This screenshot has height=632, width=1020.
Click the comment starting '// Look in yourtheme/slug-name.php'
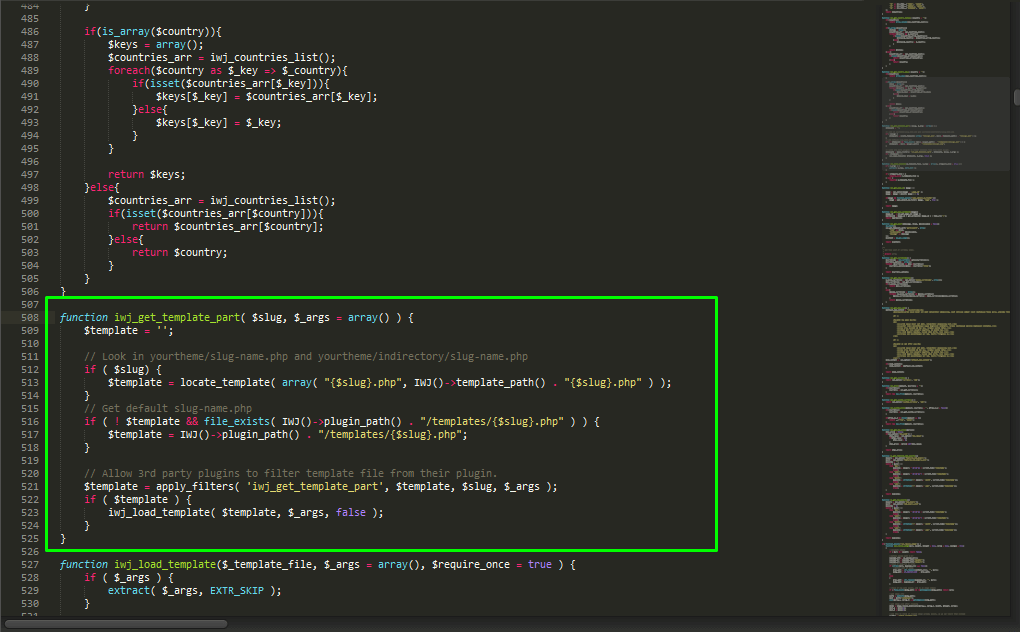[x=306, y=356]
